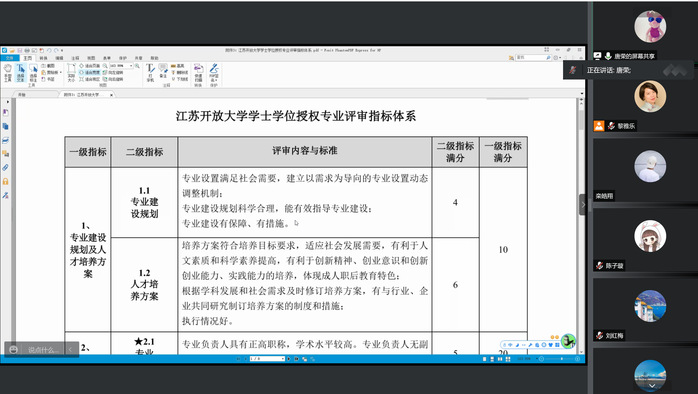This screenshot has width=698, height=394.
Task: Open the Edit (编辑) ribbon tab
Action: tap(59, 58)
